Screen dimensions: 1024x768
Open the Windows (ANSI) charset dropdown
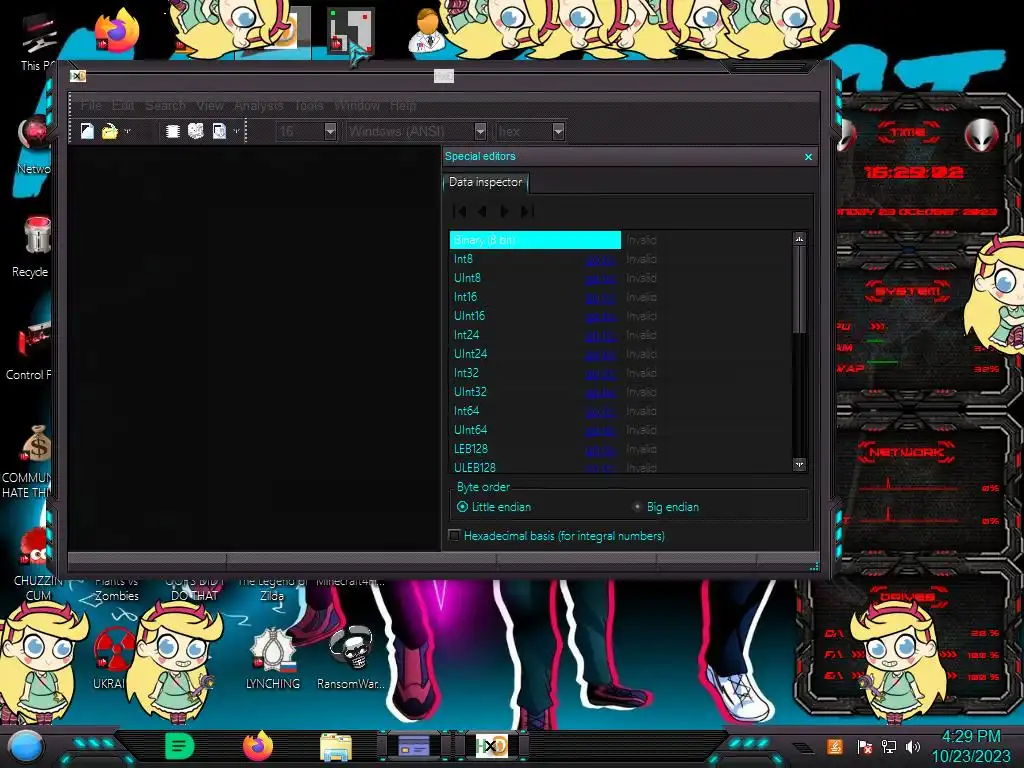click(x=480, y=131)
